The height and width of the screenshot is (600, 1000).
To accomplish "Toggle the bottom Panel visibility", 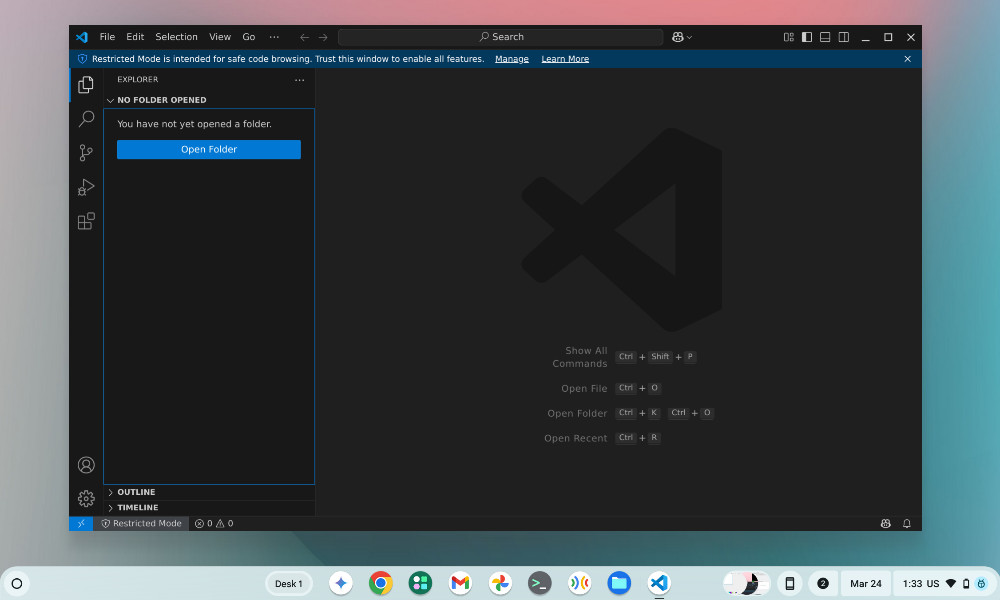I will pyautogui.click(x=825, y=37).
